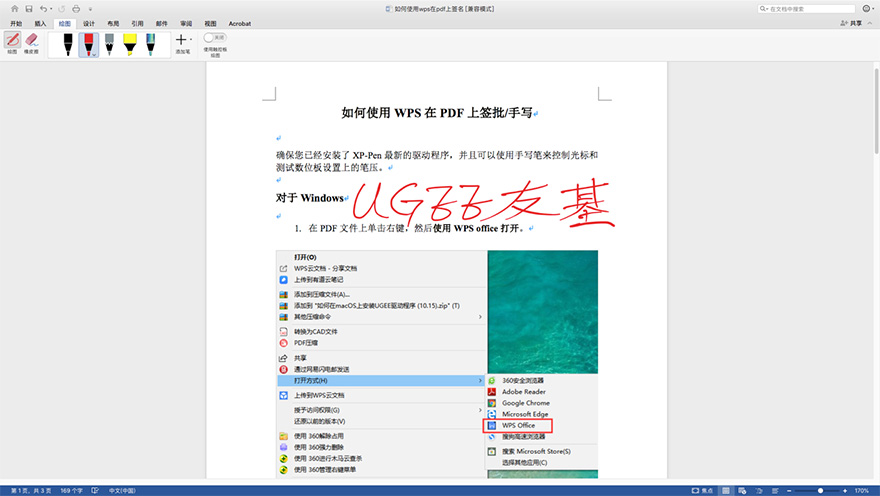
Task: Switch to web layout view icon
Action: (742, 490)
